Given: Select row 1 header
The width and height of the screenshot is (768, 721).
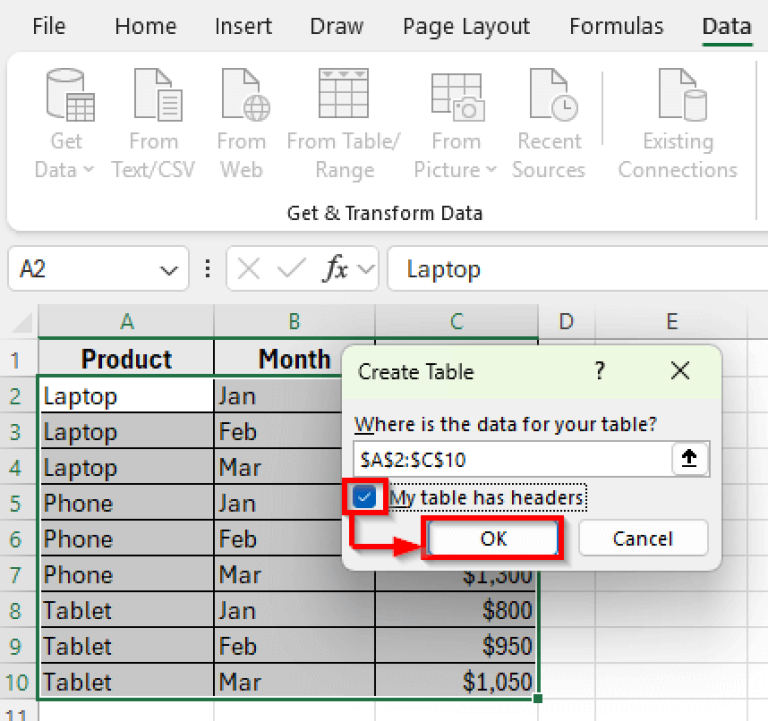Looking at the screenshot, I should click(19, 359).
